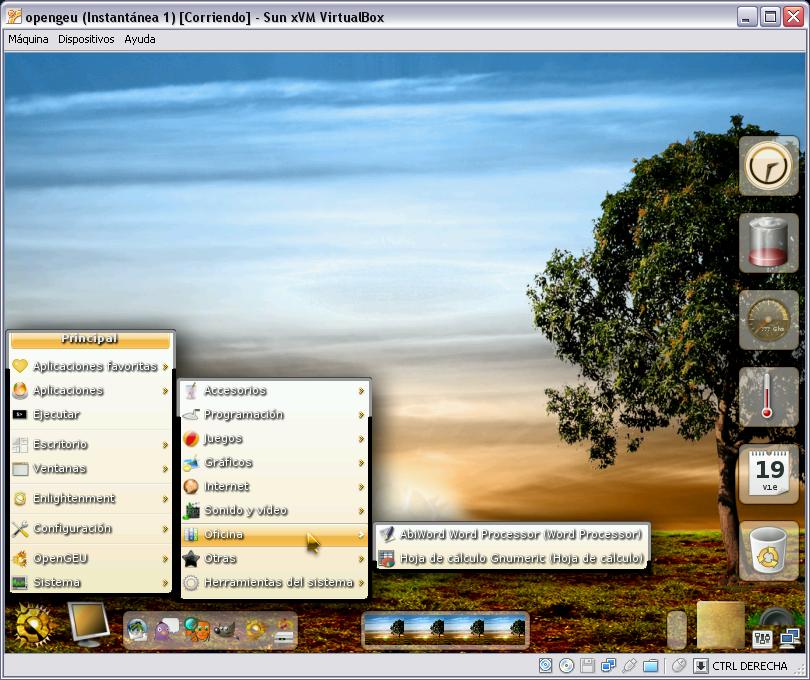Open Aplicaciones in the Principal menu
Screen dimensions: 810x680
(91, 391)
